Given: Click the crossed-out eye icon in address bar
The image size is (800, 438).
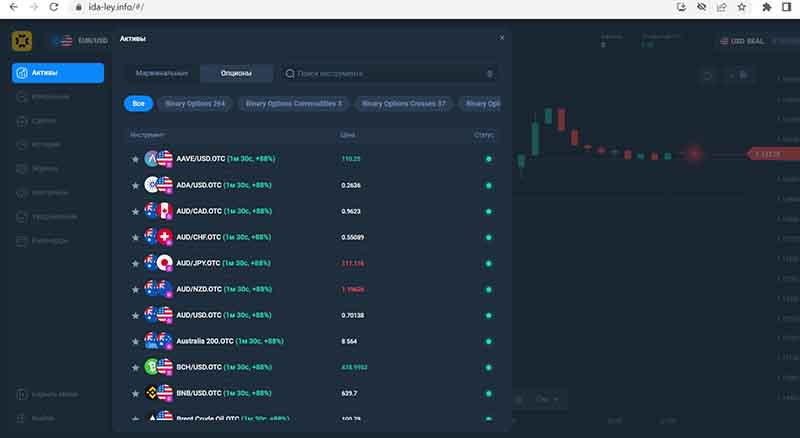Looking at the screenshot, I should (x=702, y=7).
